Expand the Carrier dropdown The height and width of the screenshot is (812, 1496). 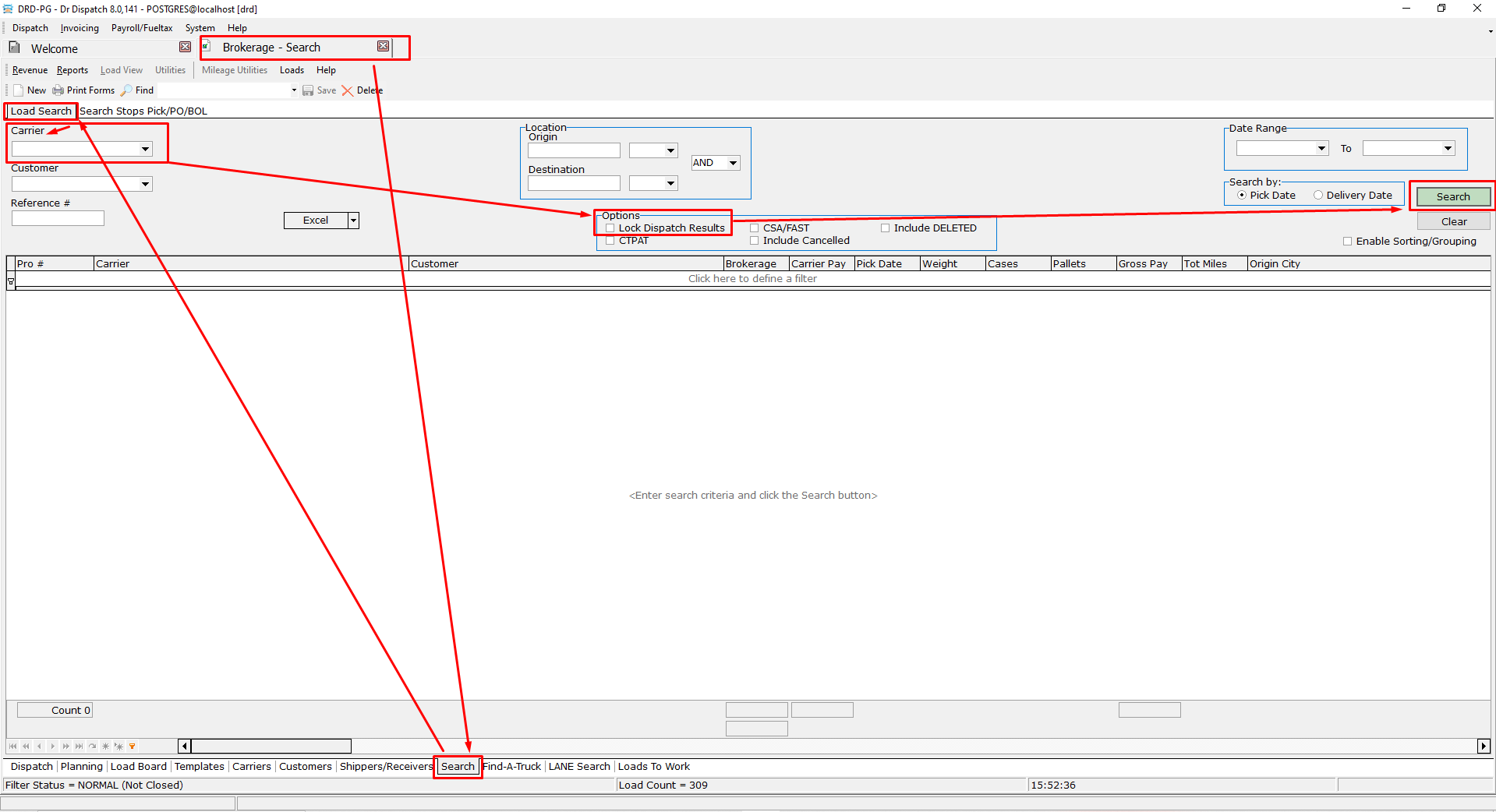[145, 149]
